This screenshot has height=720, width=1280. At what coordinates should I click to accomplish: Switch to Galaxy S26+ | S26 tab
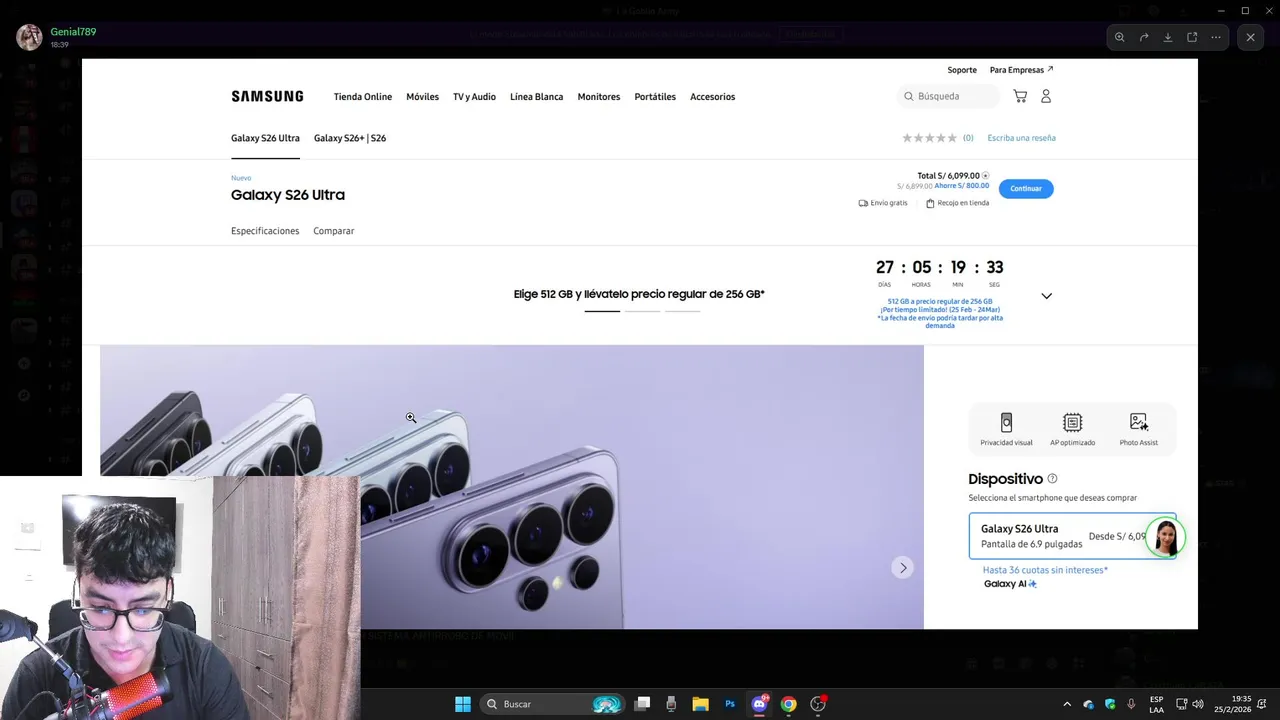click(x=350, y=138)
